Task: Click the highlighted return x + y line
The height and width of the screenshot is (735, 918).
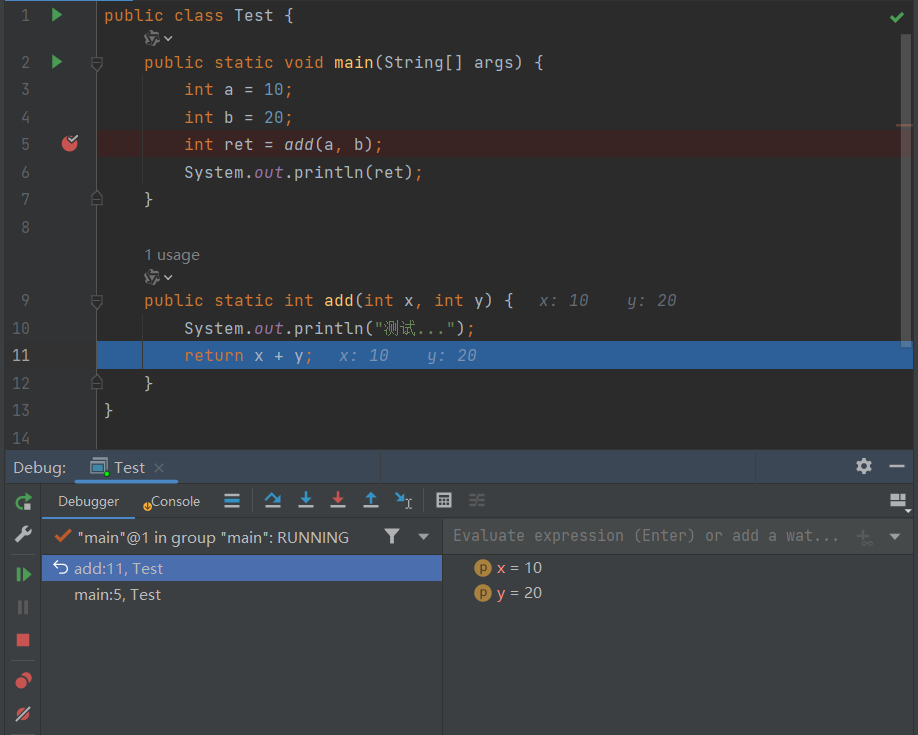Action: (505, 355)
